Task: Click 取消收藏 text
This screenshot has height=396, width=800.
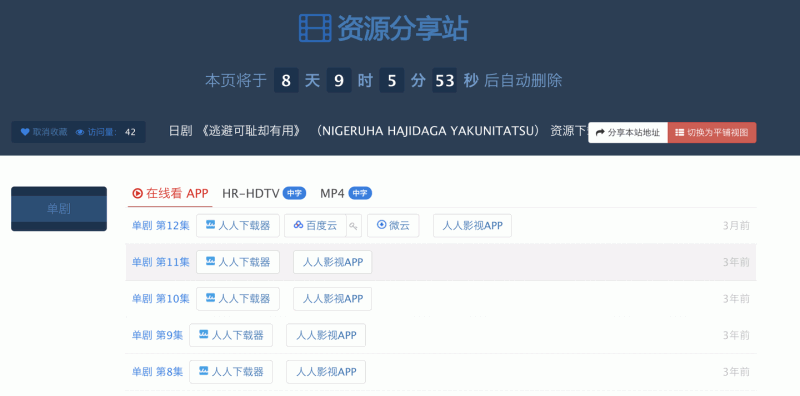Action: [50, 132]
